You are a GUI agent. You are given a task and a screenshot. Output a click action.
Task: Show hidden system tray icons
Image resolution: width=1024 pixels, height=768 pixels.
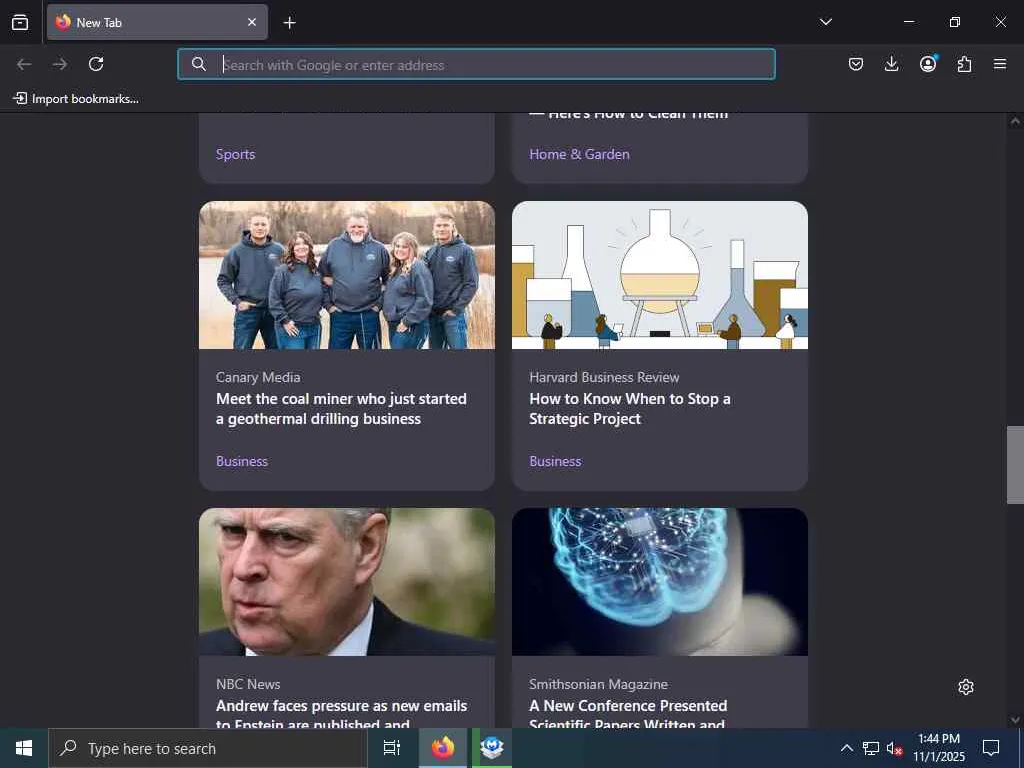[x=846, y=748]
